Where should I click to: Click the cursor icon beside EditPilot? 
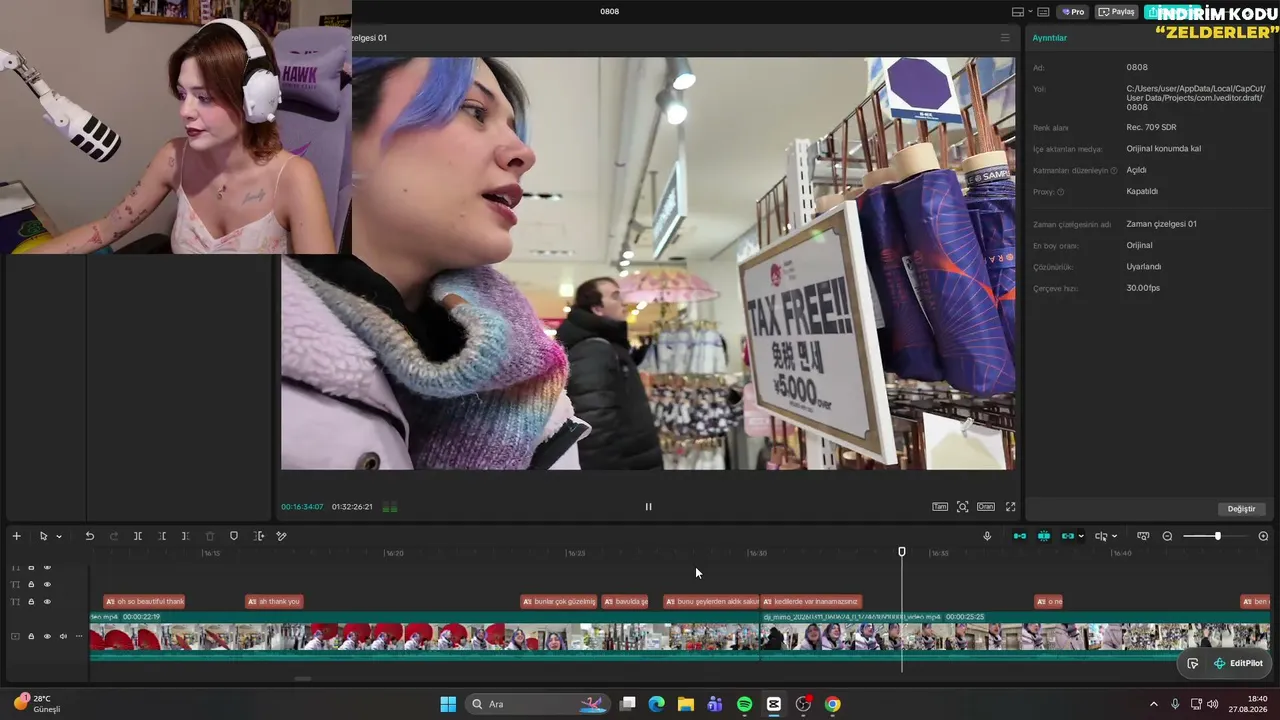[x=1193, y=663]
